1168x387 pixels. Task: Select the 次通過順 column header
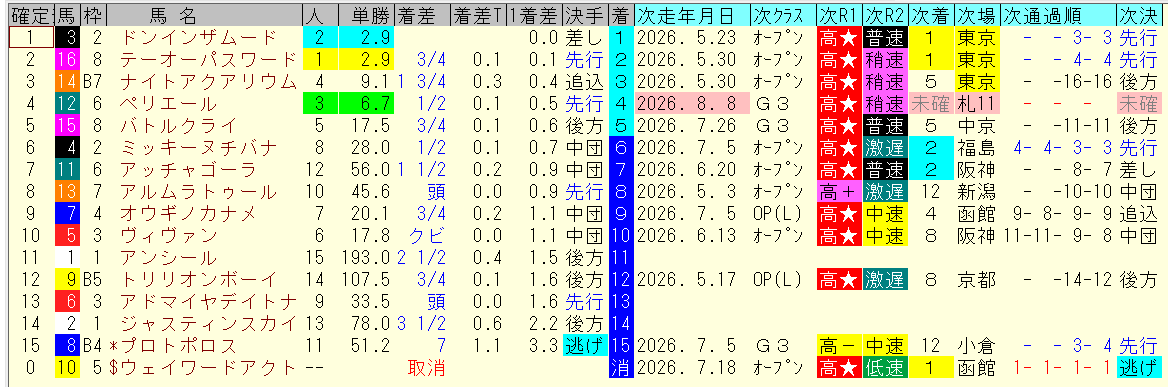click(x=1058, y=14)
